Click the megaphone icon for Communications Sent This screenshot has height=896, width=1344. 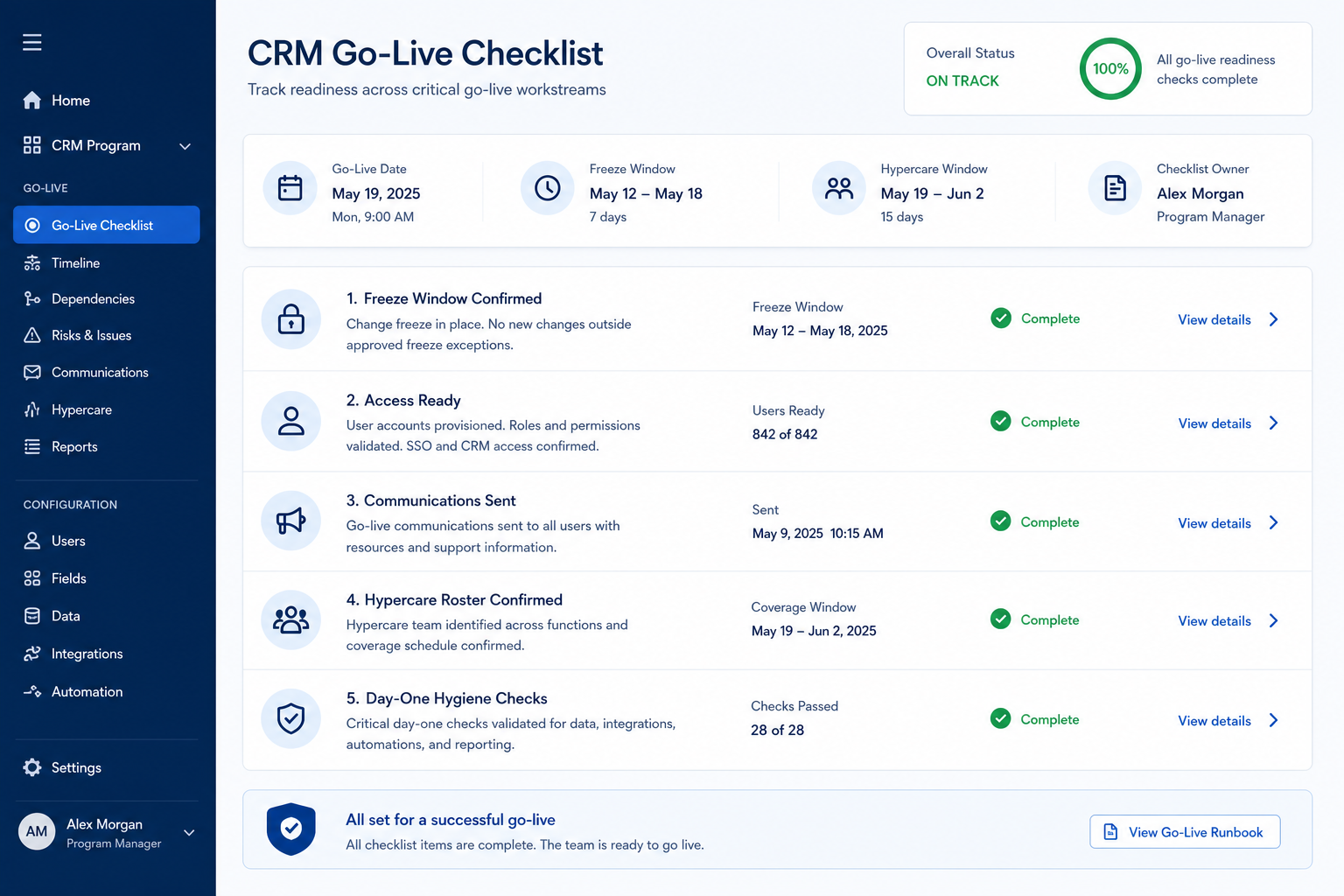click(x=291, y=521)
